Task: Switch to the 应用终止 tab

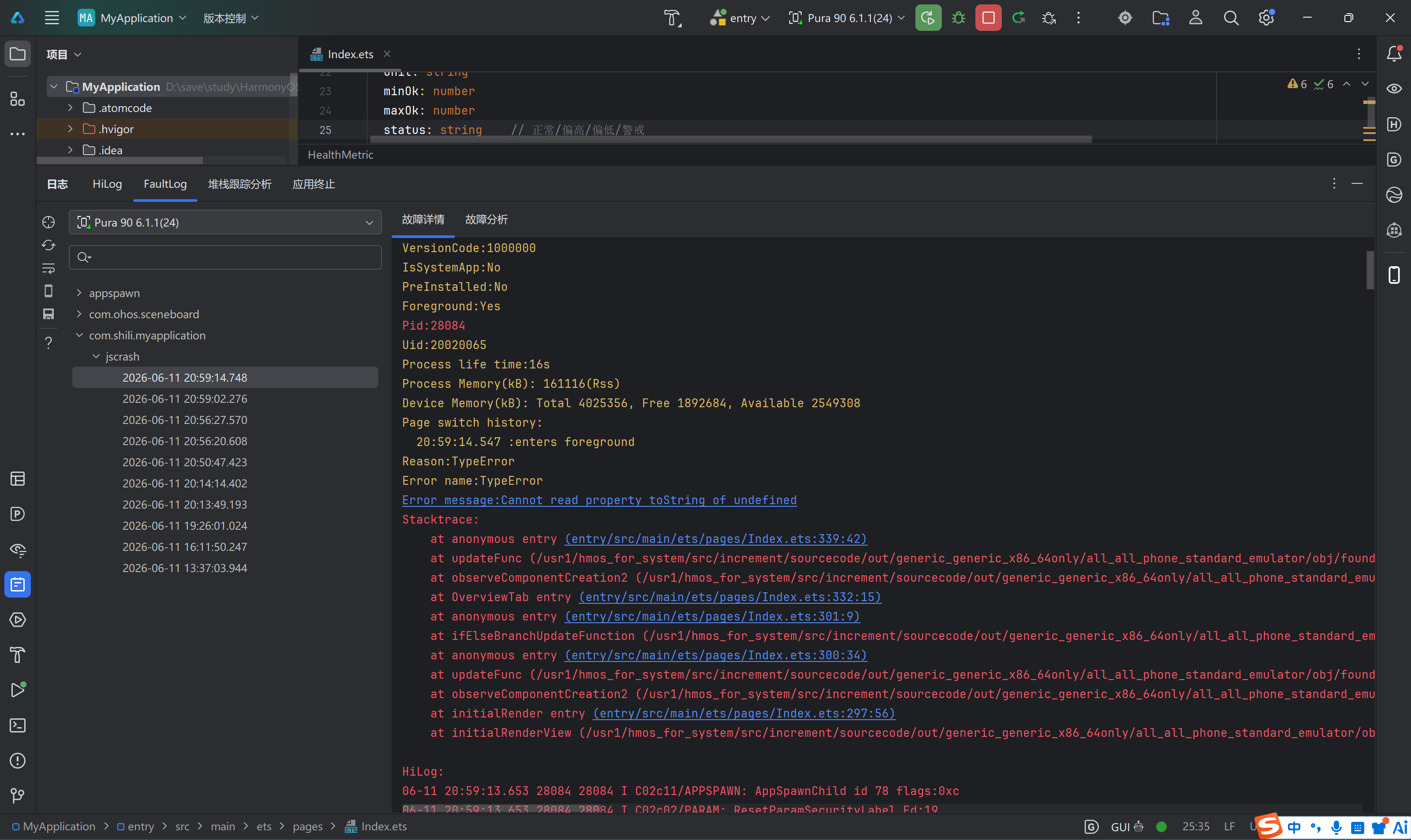Action: click(314, 184)
